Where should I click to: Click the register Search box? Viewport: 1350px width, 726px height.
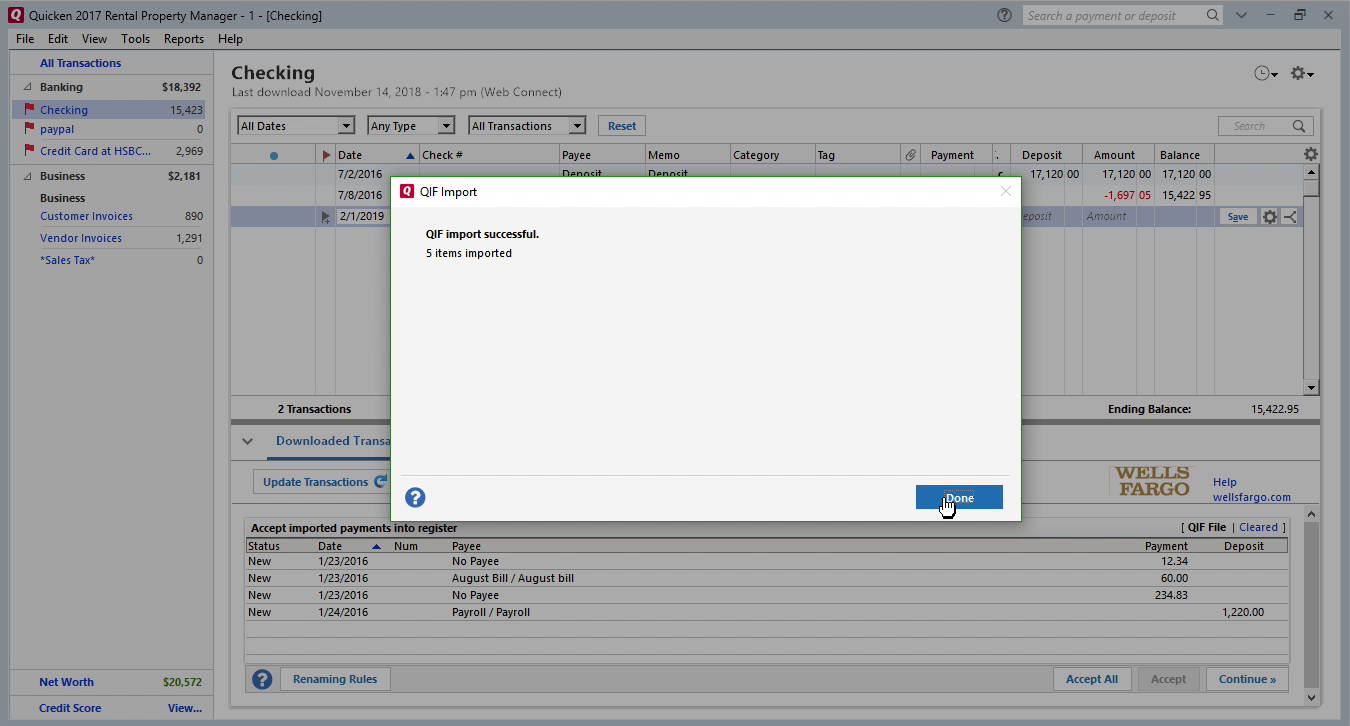1265,126
